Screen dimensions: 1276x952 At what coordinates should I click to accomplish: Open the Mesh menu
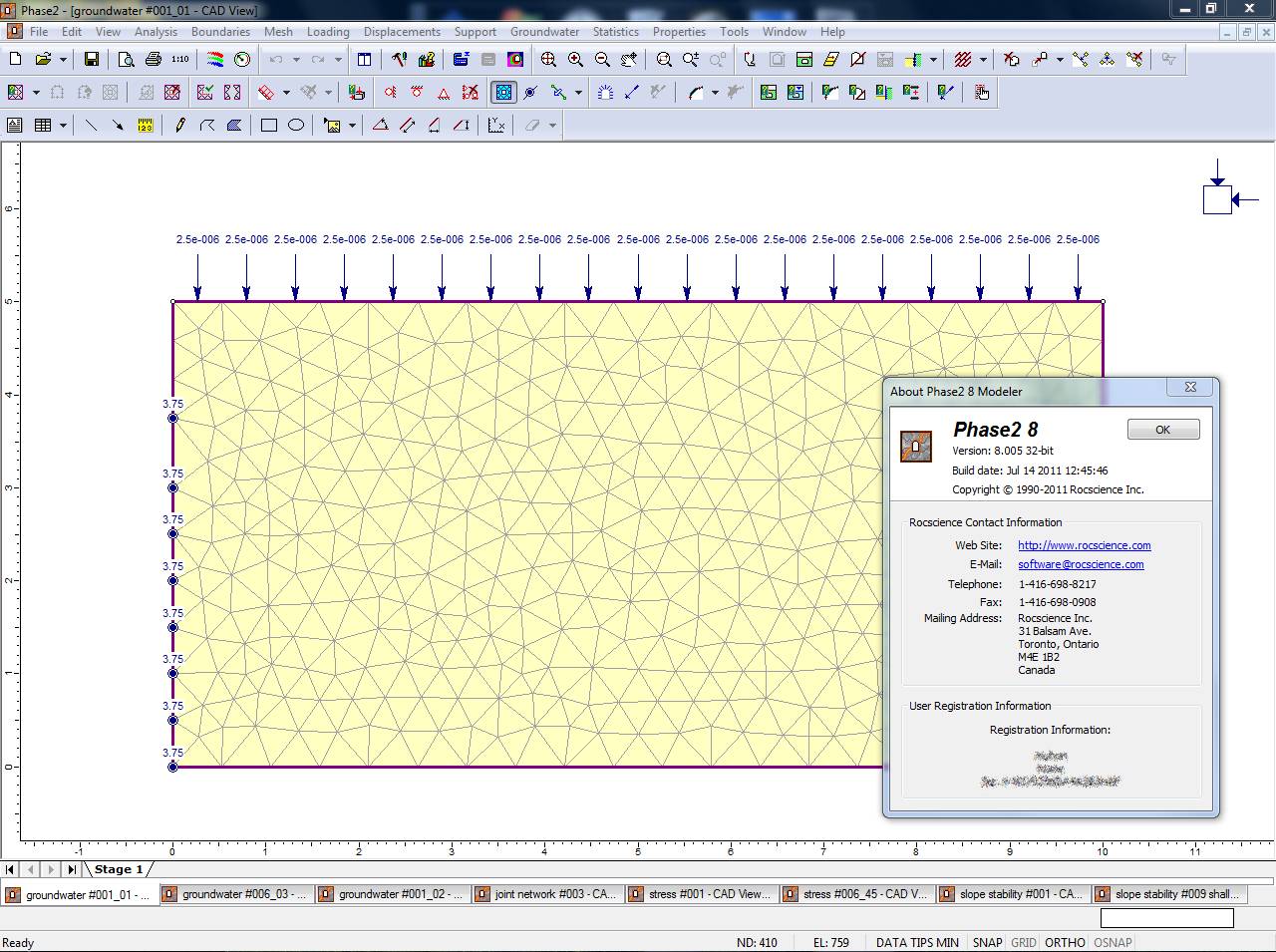[278, 32]
